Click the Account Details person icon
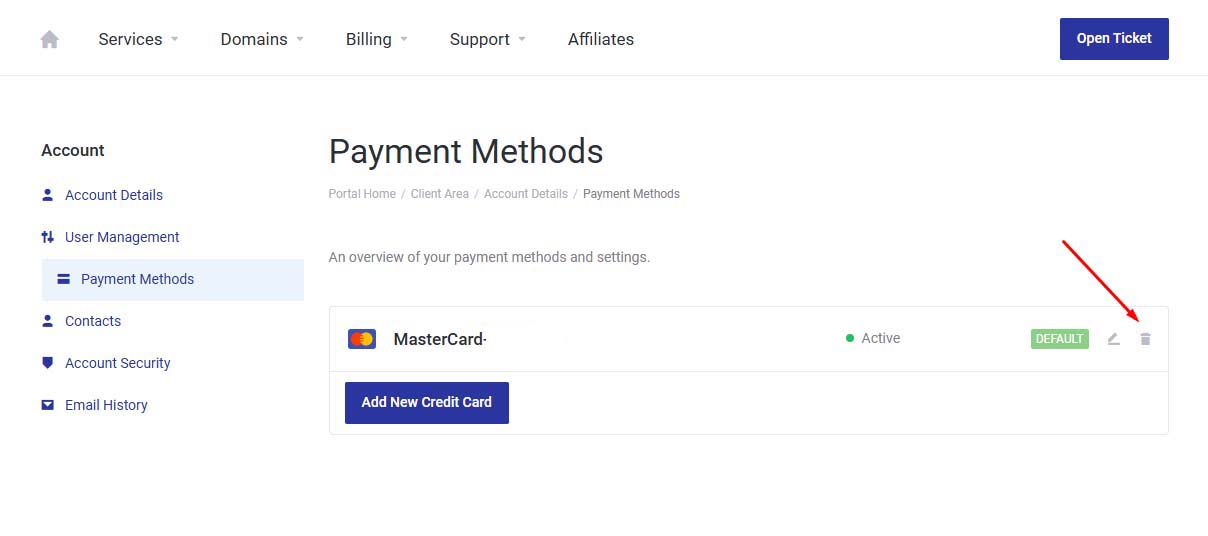Screen dimensions: 1208x536 coord(47,195)
